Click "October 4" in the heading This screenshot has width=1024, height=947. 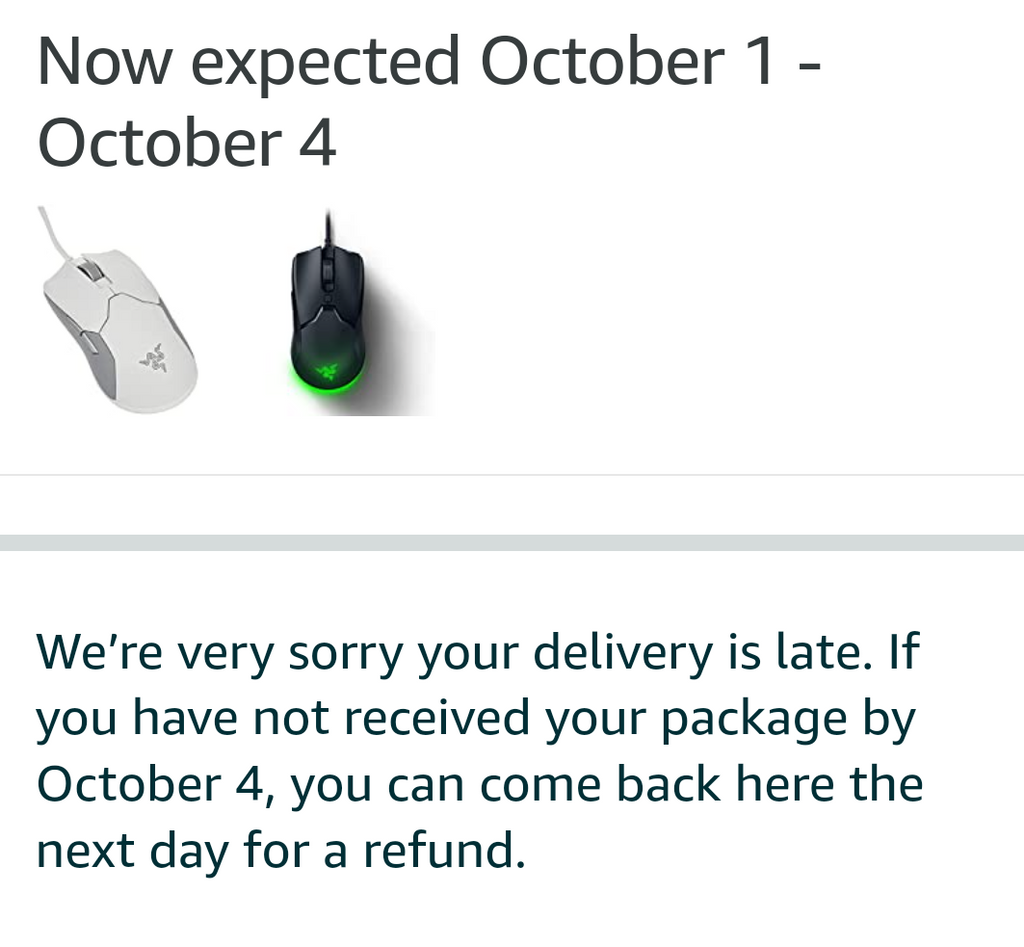coord(187,143)
